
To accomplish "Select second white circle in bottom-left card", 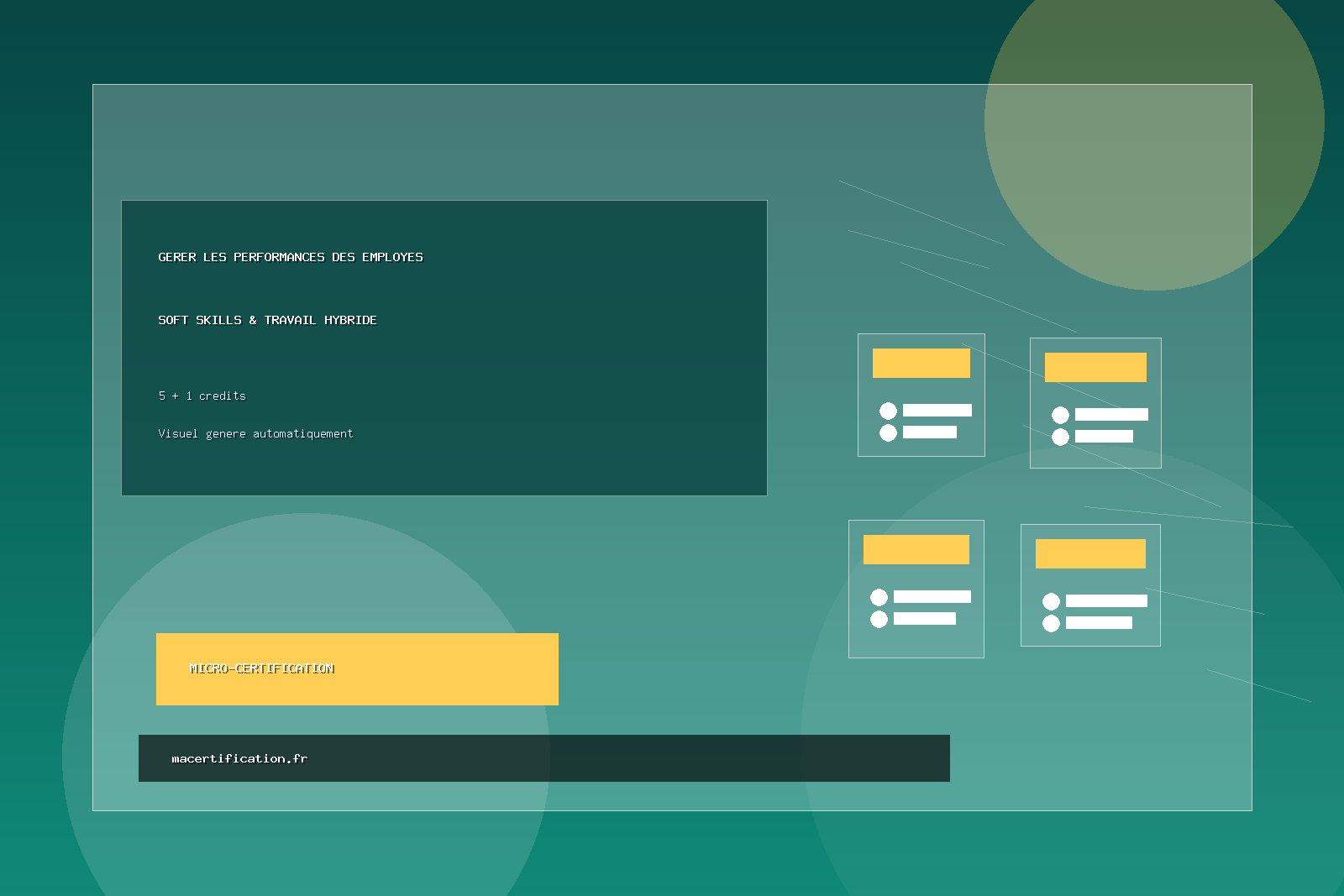I will [x=879, y=619].
